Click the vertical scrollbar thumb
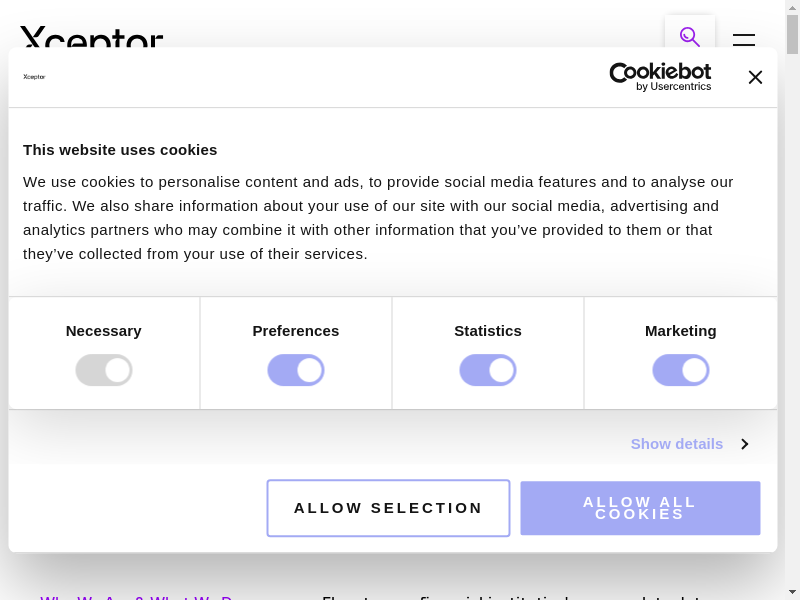The image size is (800, 600). tap(792, 35)
